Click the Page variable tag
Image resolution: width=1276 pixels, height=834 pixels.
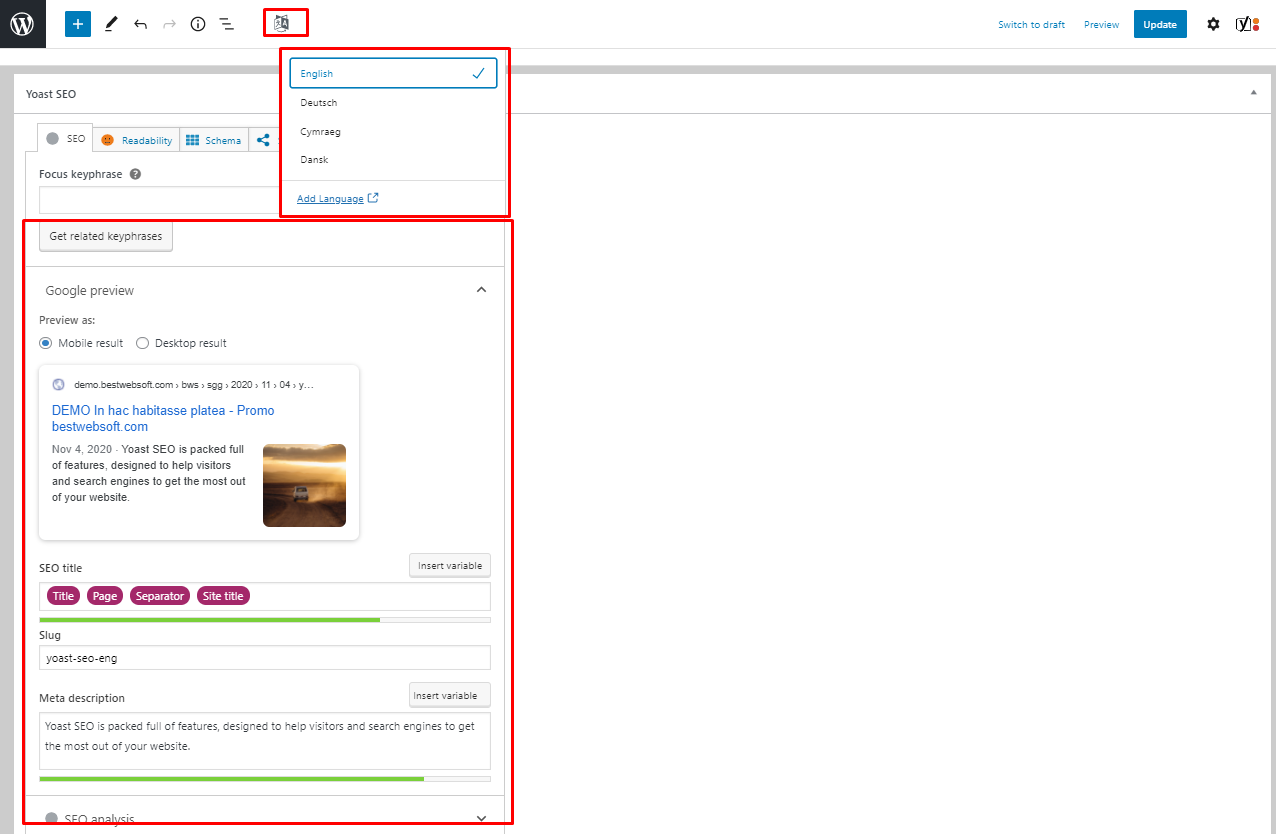pyautogui.click(x=105, y=596)
